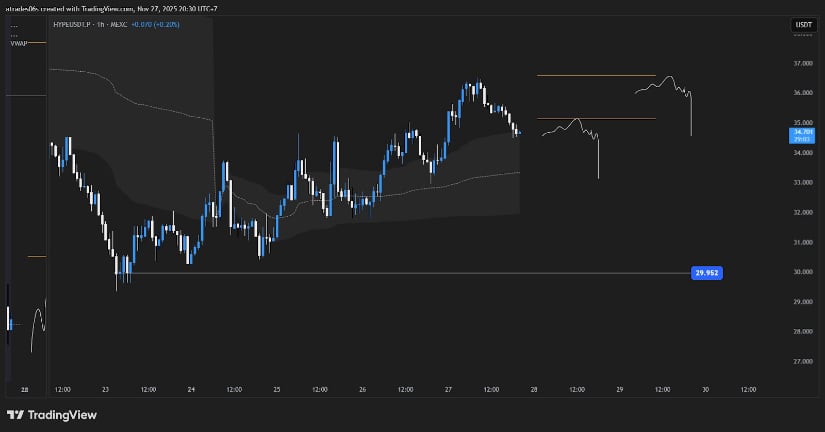Click the date 30 on time axis
Image resolution: width=825 pixels, height=432 pixels.
point(705,388)
